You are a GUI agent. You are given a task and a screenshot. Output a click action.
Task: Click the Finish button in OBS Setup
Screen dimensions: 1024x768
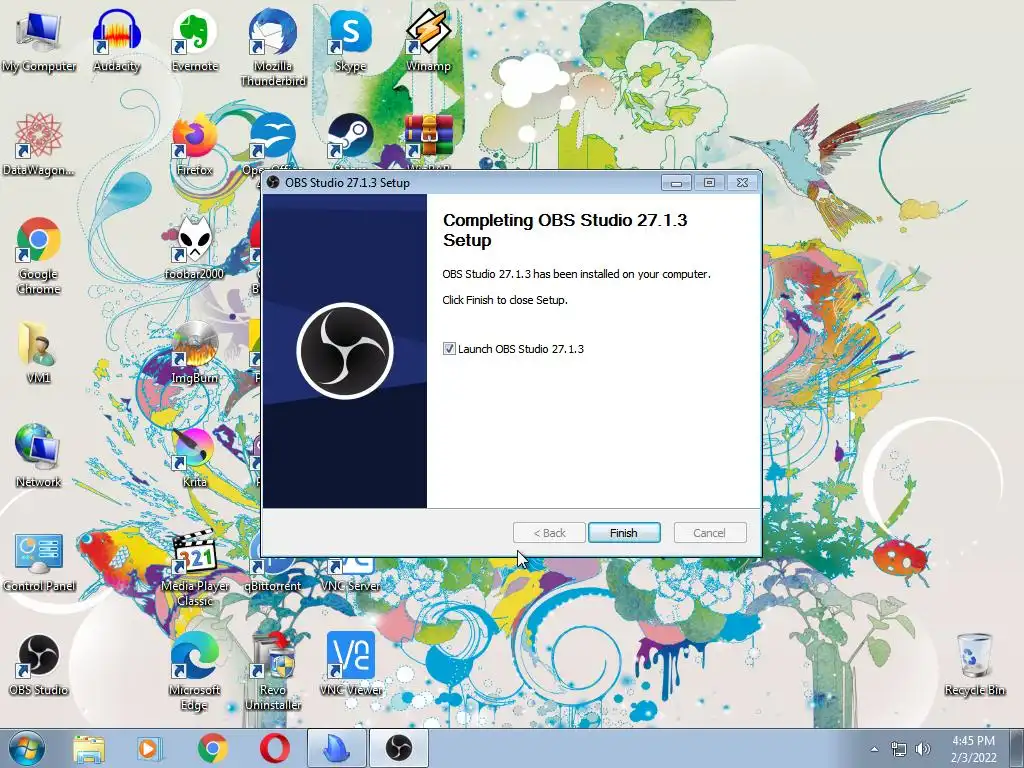point(624,533)
